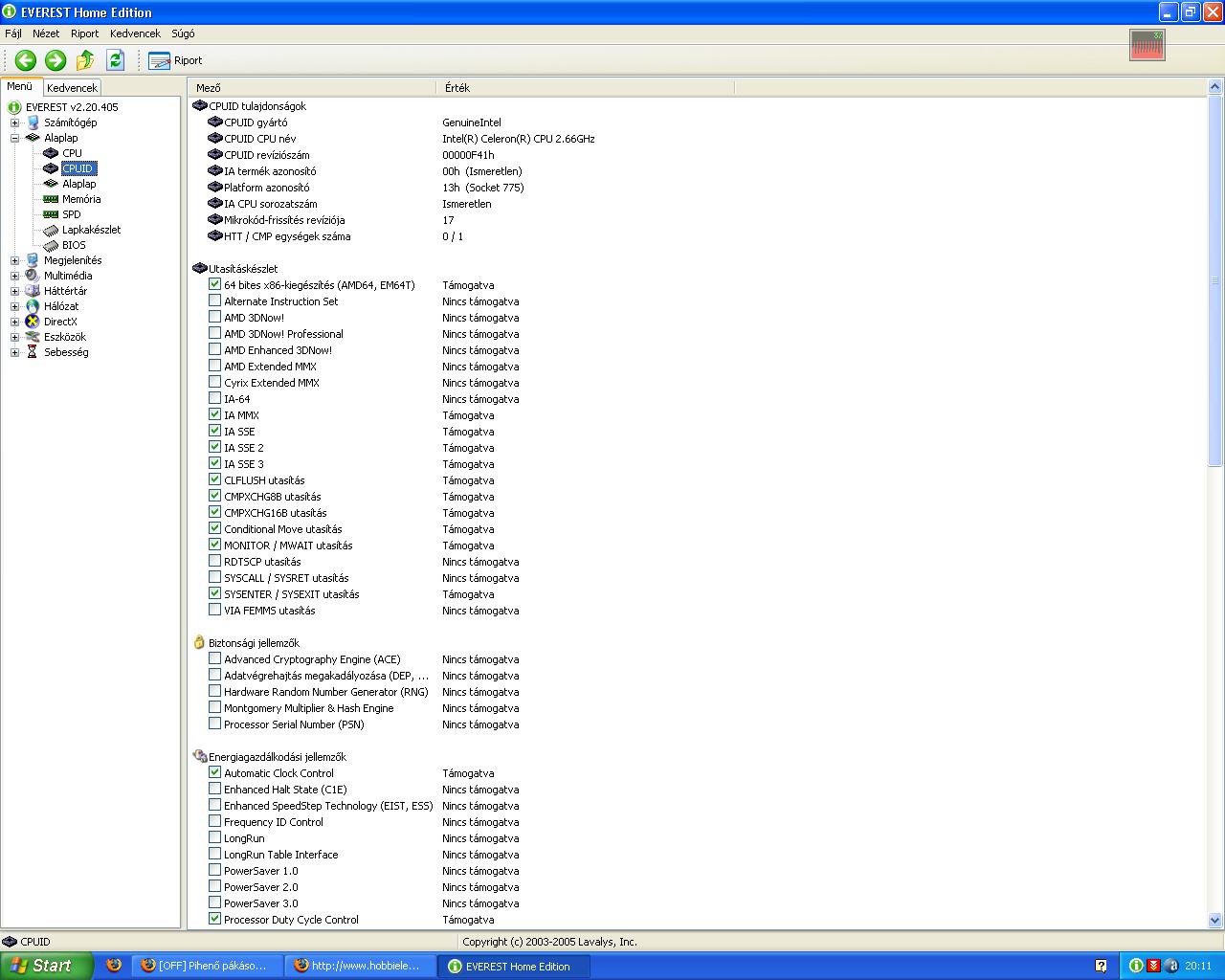
Task: Click the Biztonsági jellemzők padlock icon
Action: pyautogui.click(x=199, y=642)
